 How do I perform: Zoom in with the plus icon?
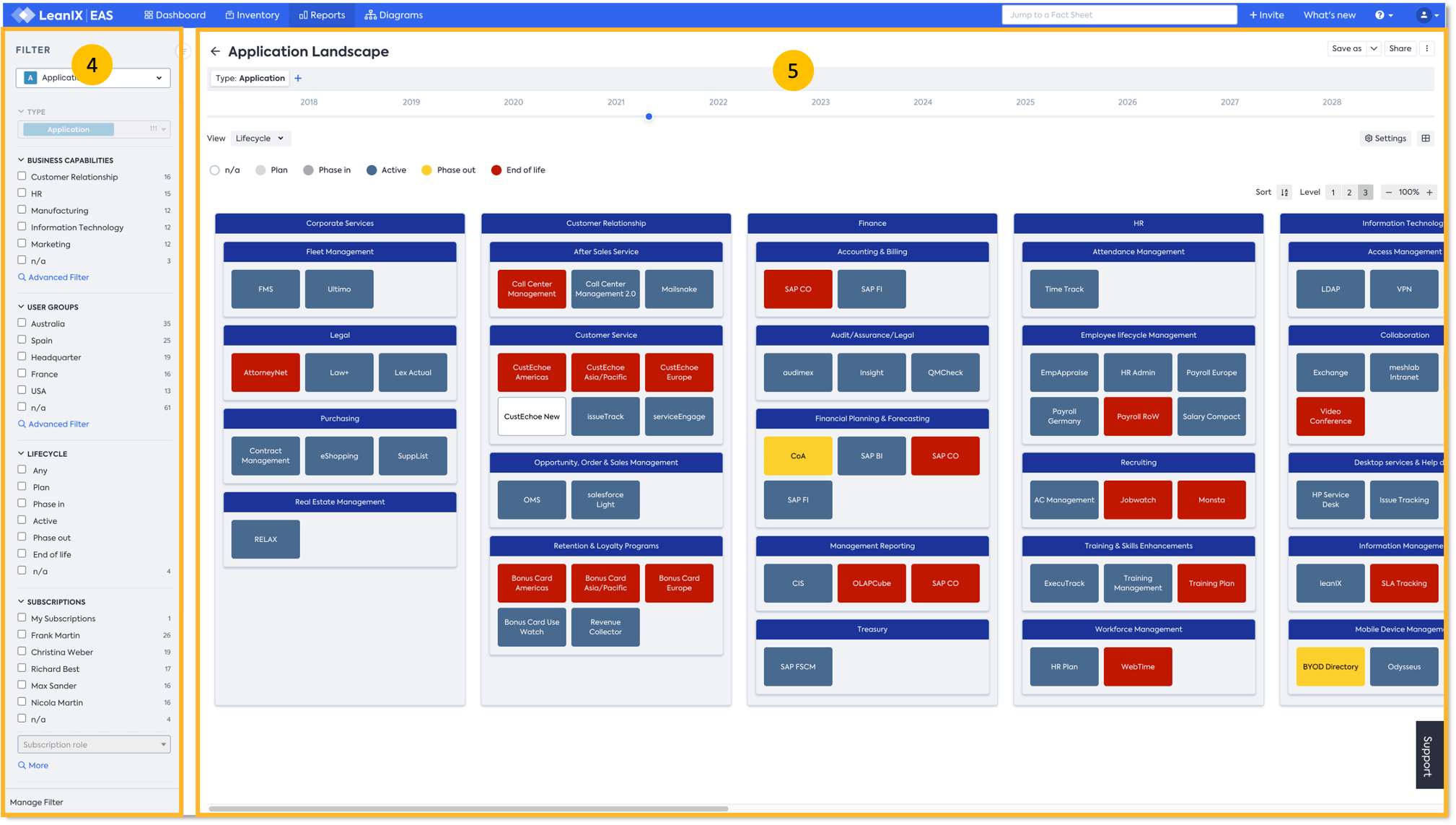[1429, 192]
